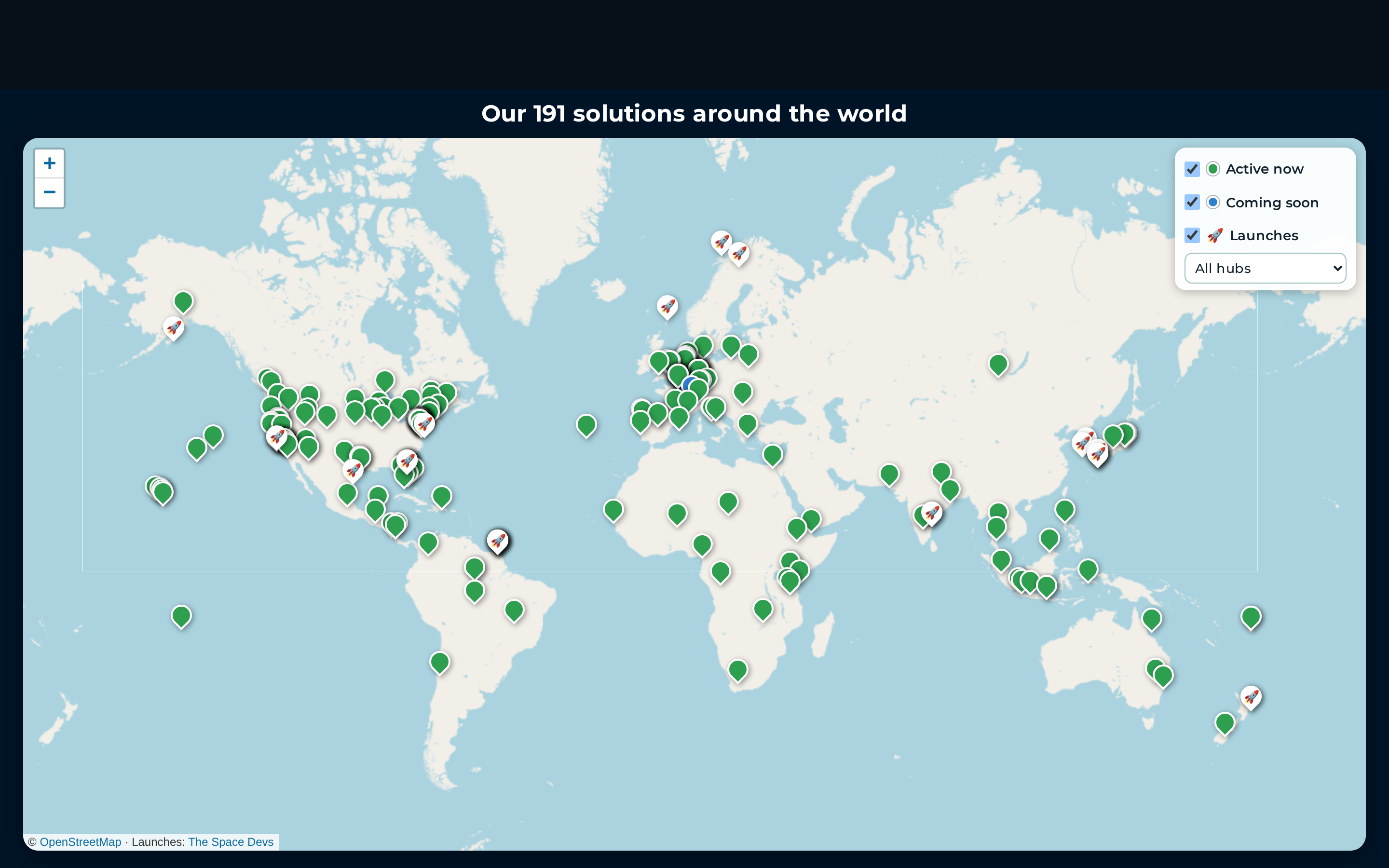Viewport: 1389px width, 868px height.
Task: Zoom in the map with plus button
Action: pos(49,163)
